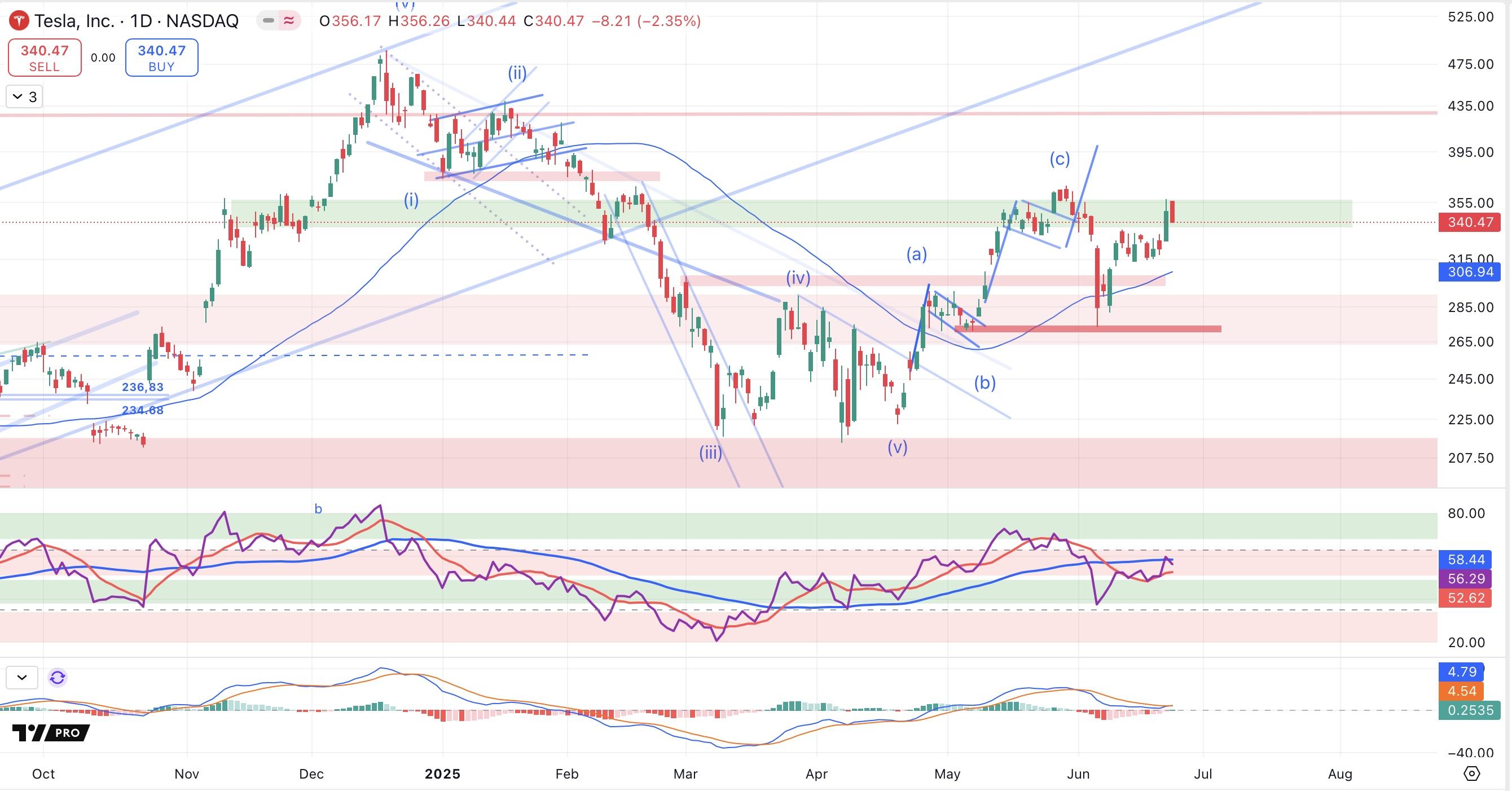Open symbol title Tesla, Inc. · 1D · NASDAQ
This screenshot has height=791, width=1512.
pyautogui.click(x=136, y=21)
